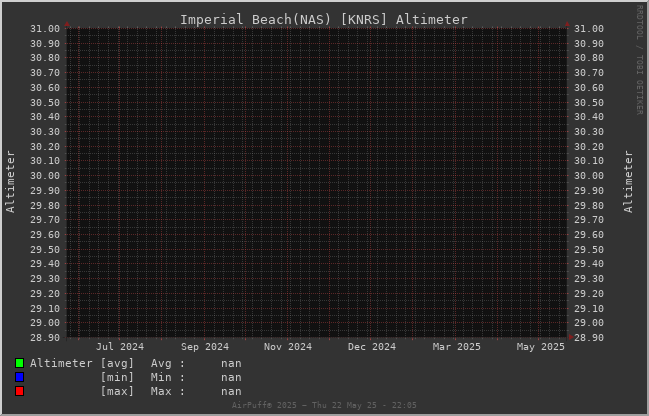Click the right axis '31.00' value
This screenshot has width=649, height=416.
(589, 29)
